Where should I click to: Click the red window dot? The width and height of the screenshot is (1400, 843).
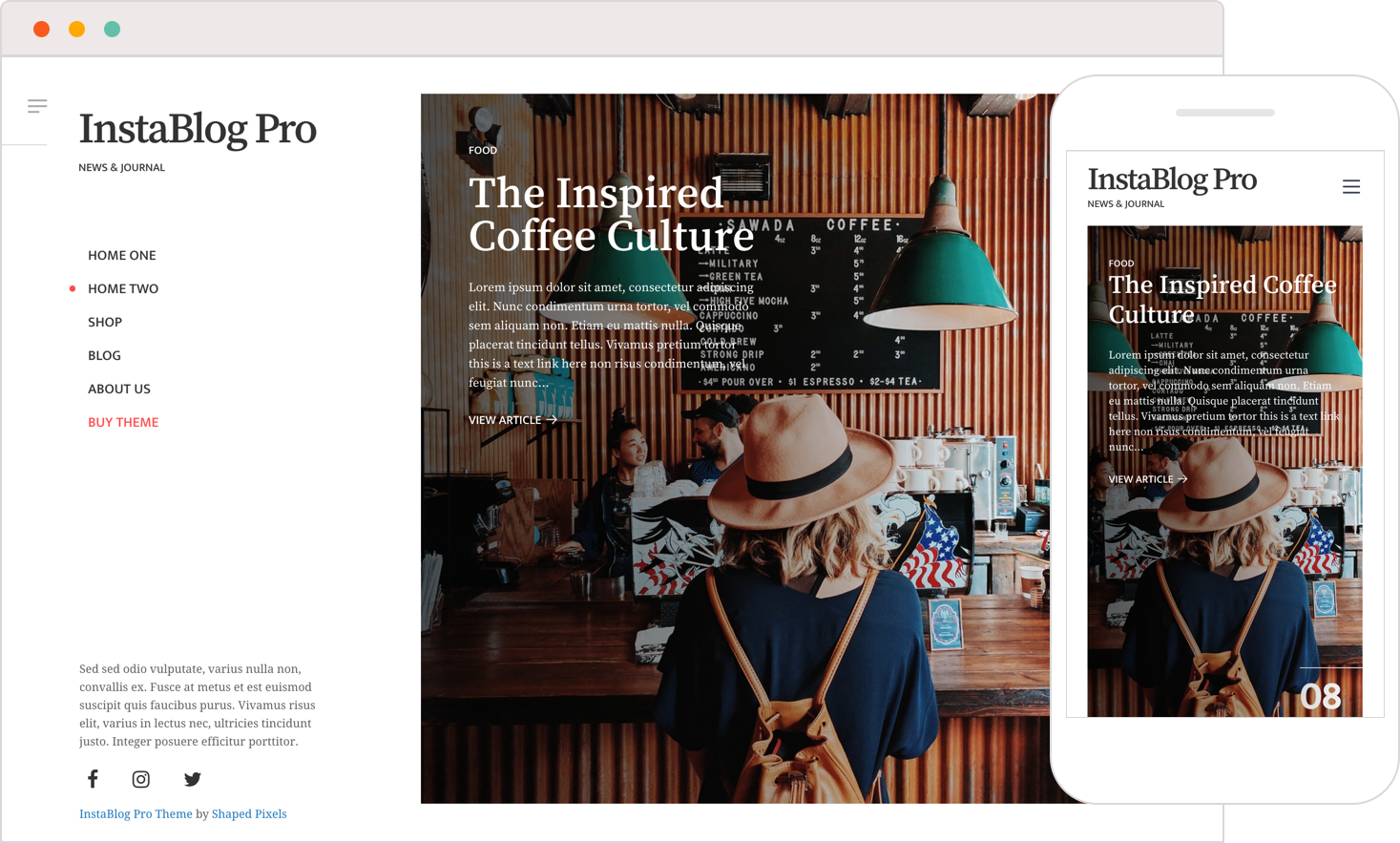pos(41,30)
